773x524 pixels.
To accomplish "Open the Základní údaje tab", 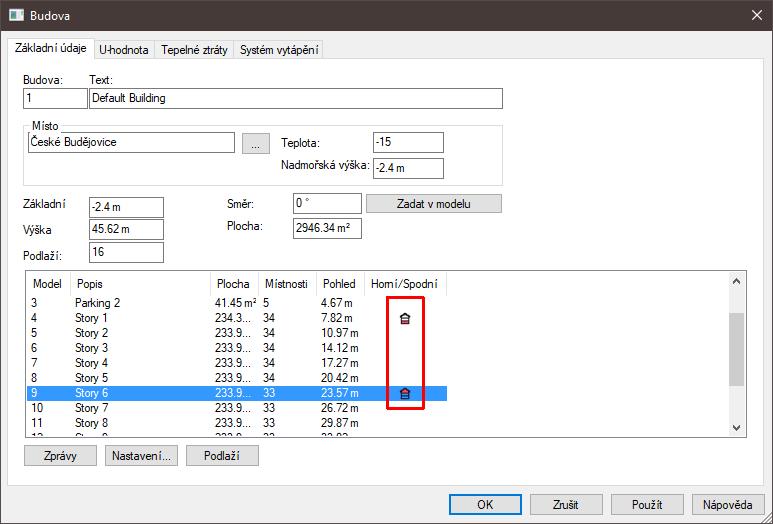I will tap(51, 49).
